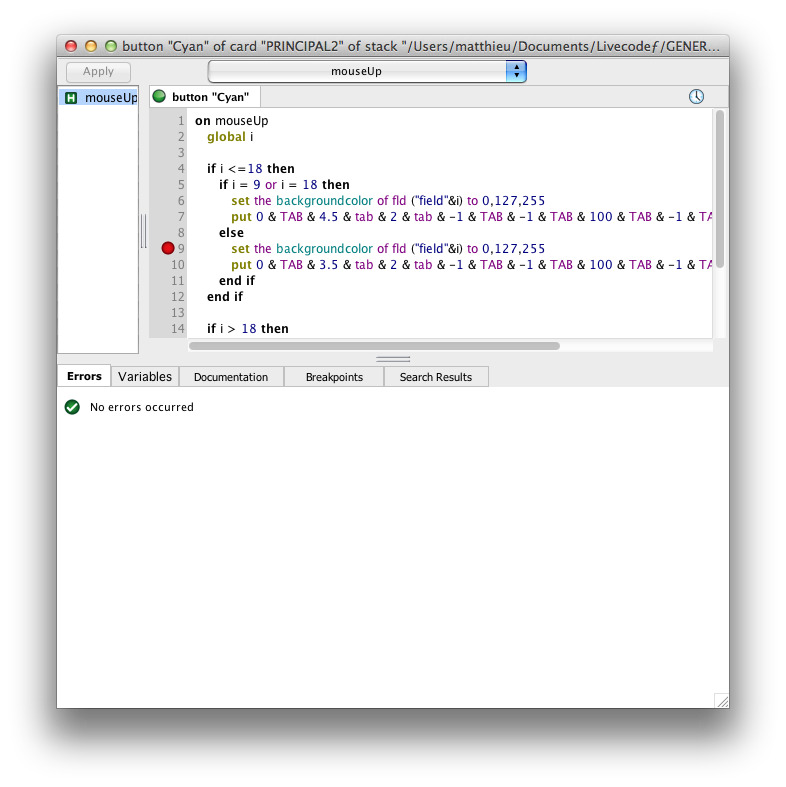Show the Breakpoints tab

coord(334,377)
